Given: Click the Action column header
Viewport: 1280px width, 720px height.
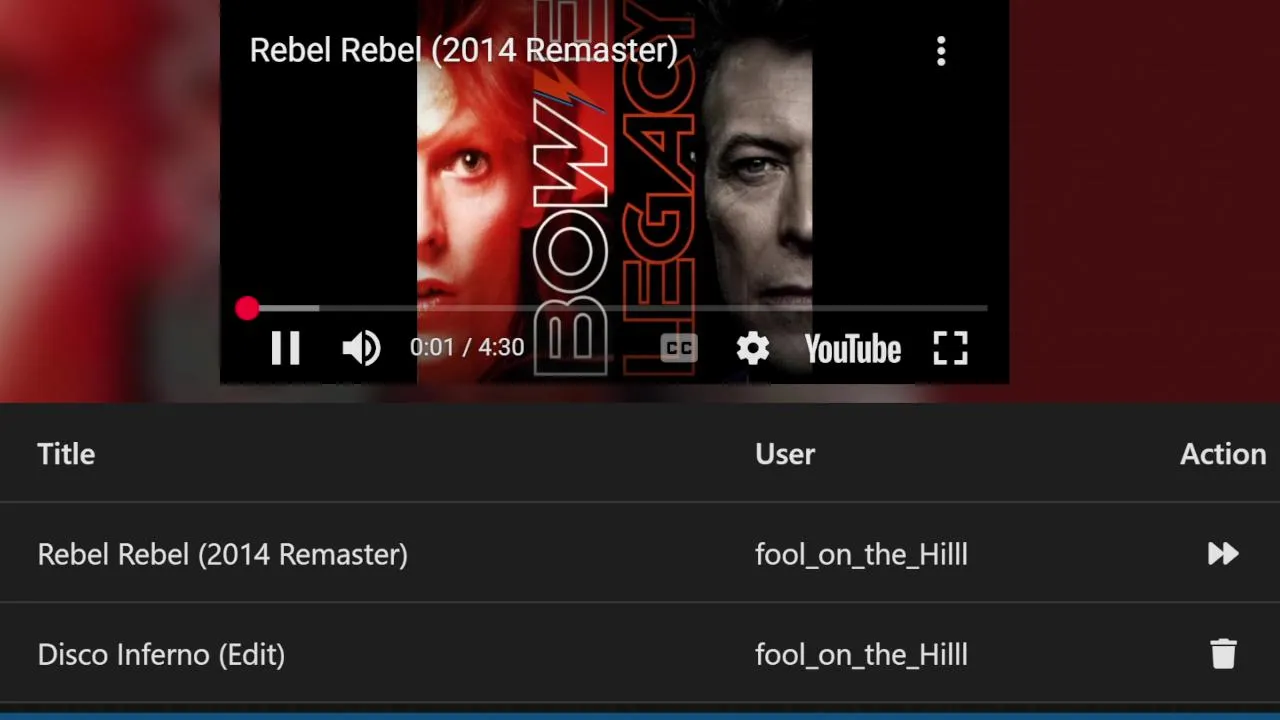Looking at the screenshot, I should [x=1222, y=454].
